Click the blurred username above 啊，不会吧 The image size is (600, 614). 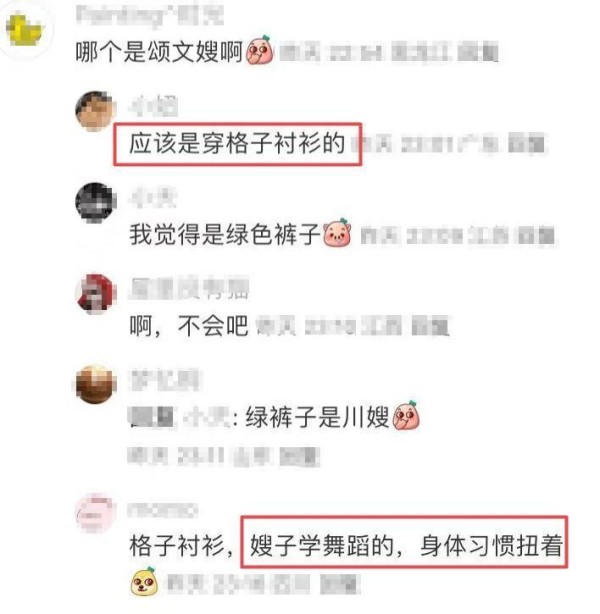point(189,288)
